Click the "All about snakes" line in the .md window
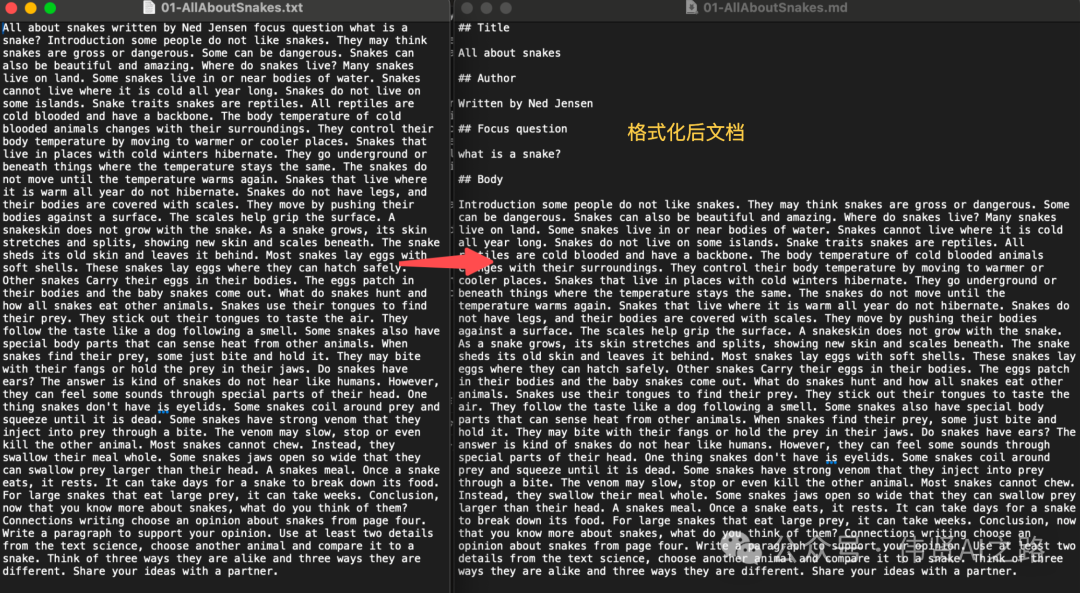The width and height of the screenshot is (1080, 593). click(509, 53)
